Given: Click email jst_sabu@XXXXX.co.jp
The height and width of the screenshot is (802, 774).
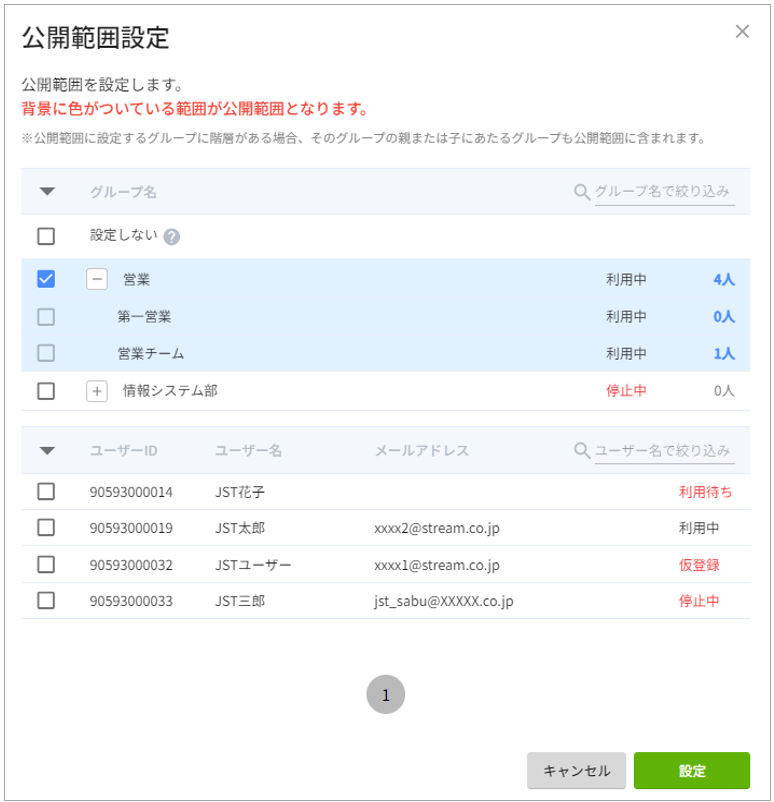Looking at the screenshot, I should [x=444, y=601].
